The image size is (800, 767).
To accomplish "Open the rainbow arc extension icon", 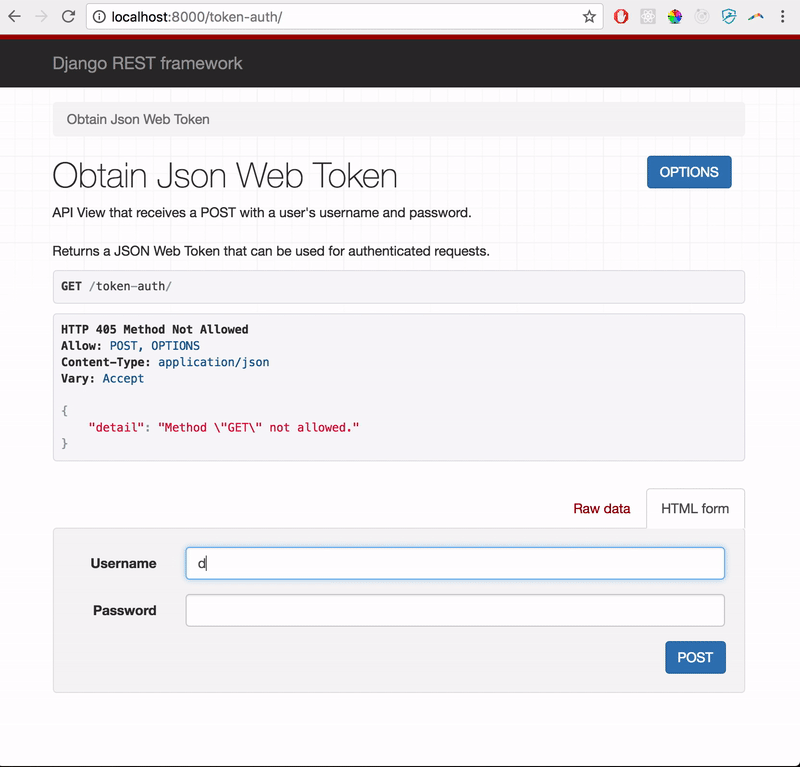I will click(756, 17).
